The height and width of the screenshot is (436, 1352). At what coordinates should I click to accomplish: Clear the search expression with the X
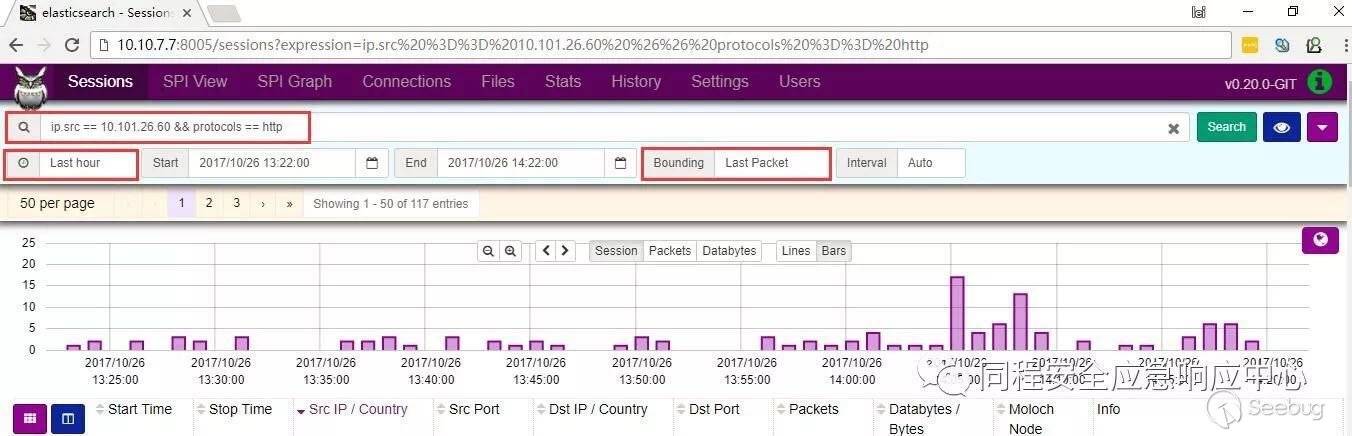point(1174,128)
